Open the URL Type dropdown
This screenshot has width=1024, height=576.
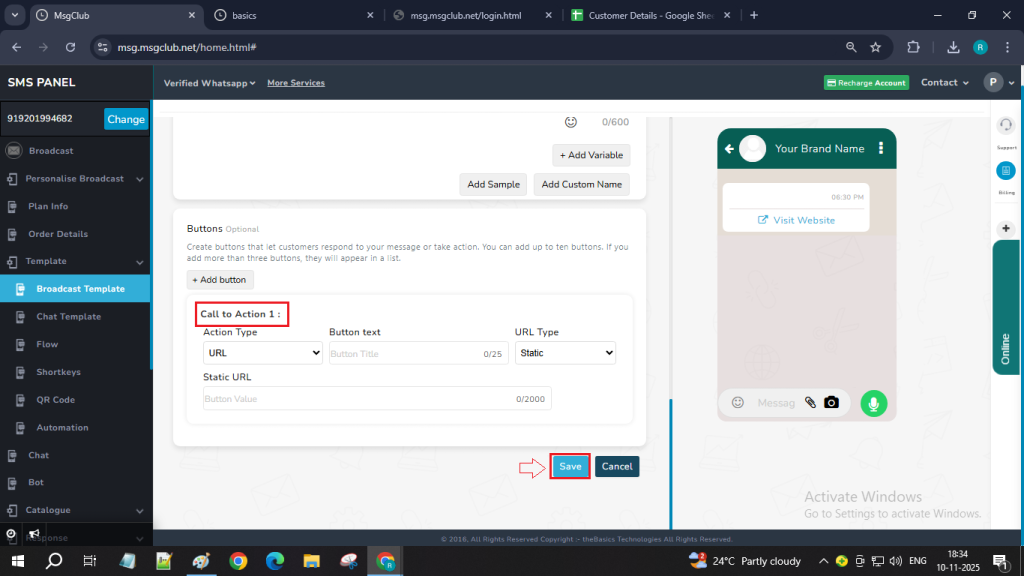(566, 353)
